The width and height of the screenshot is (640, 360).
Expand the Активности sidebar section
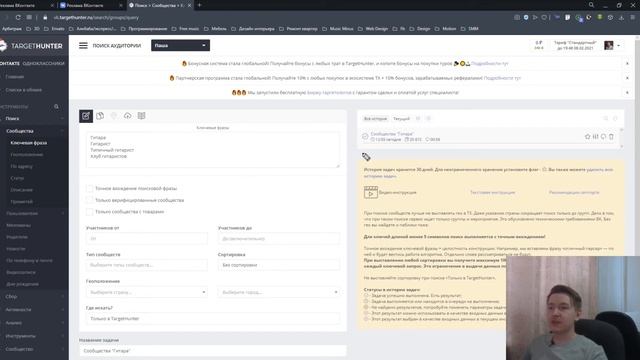33,310
